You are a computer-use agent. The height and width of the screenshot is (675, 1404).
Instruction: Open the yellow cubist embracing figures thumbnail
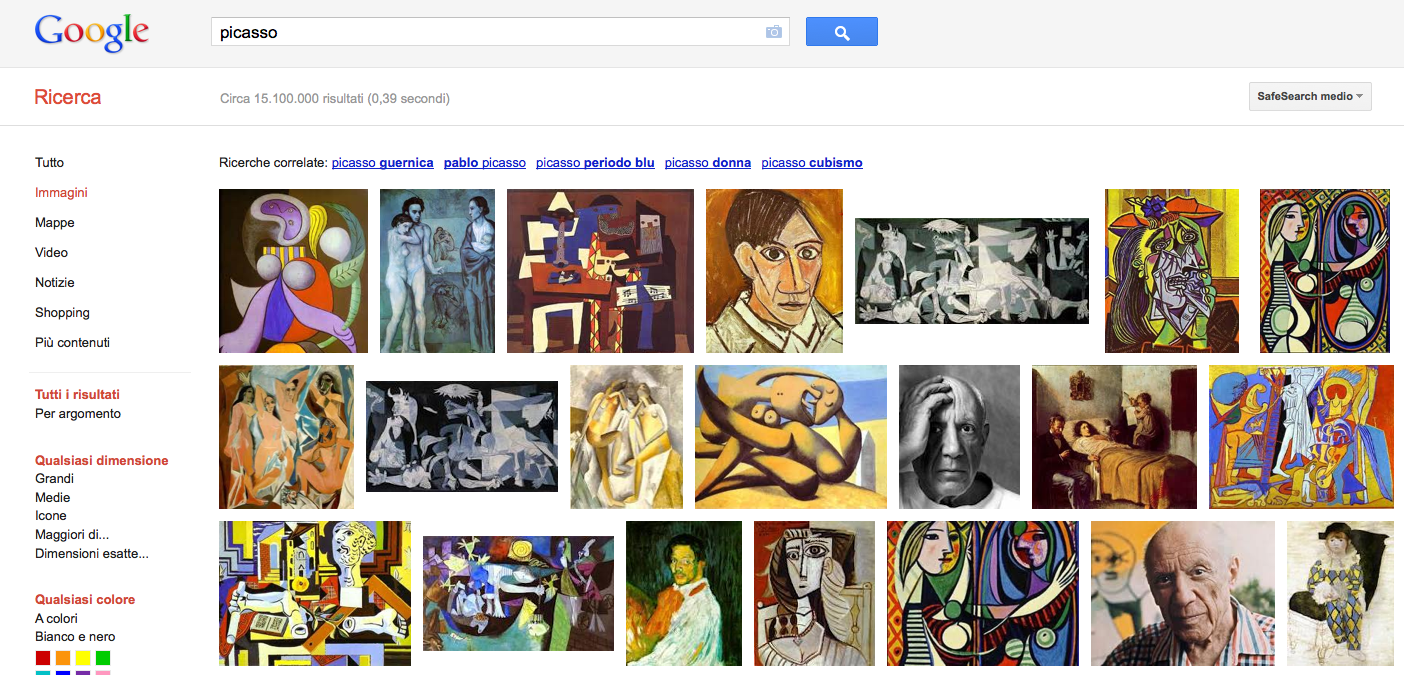tap(626, 437)
